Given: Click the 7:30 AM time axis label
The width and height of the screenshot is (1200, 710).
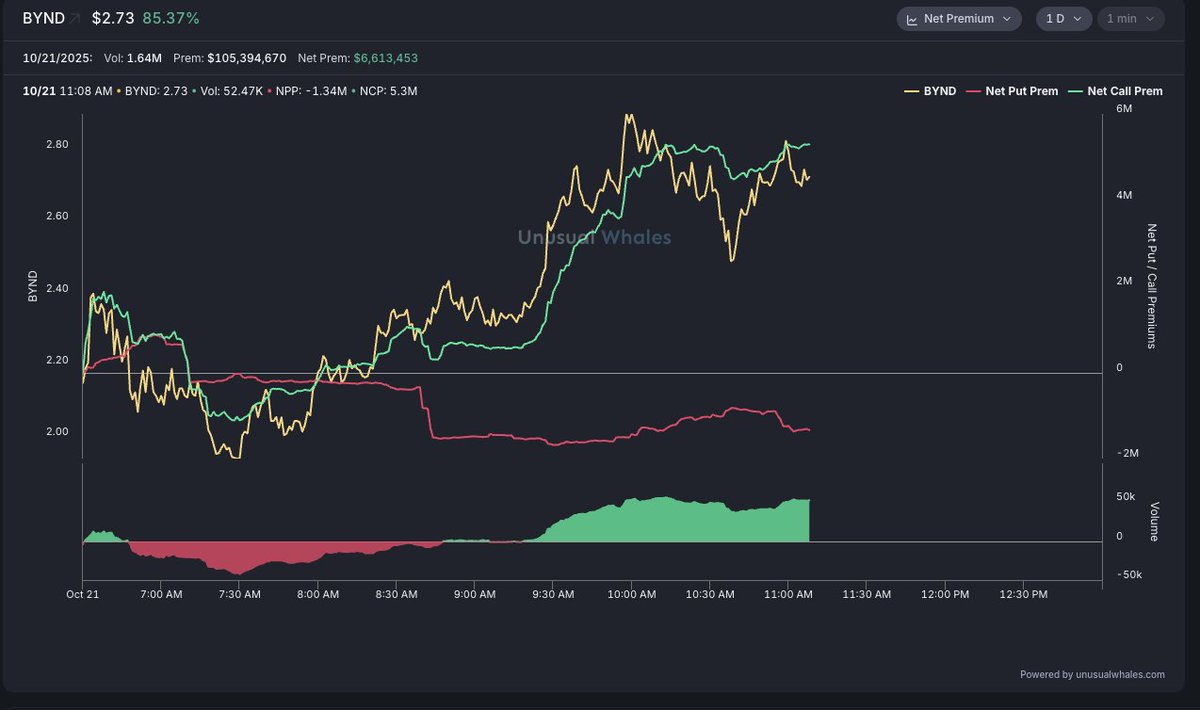Looking at the screenshot, I should click(238, 594).
